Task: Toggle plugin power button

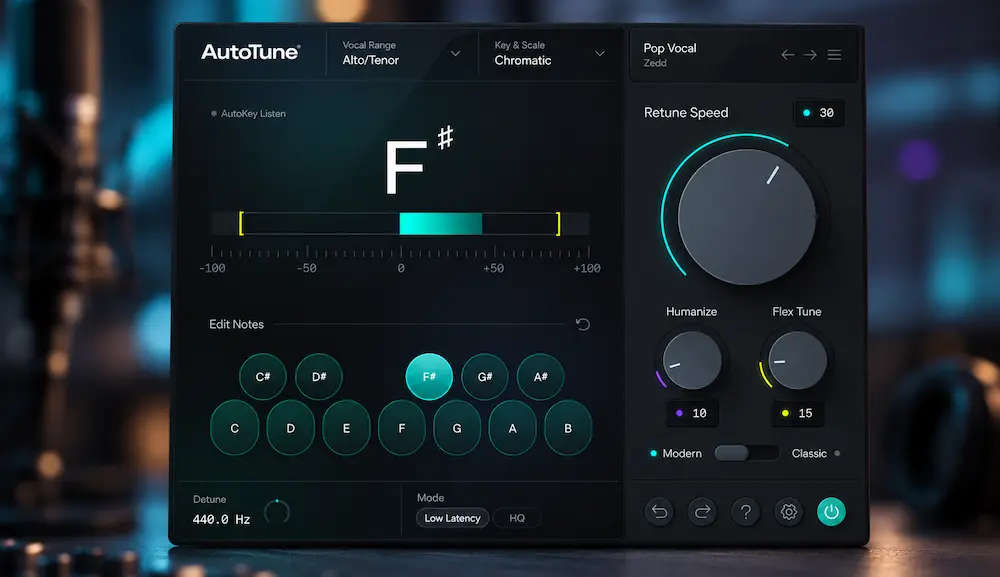Action: [832, 511]
